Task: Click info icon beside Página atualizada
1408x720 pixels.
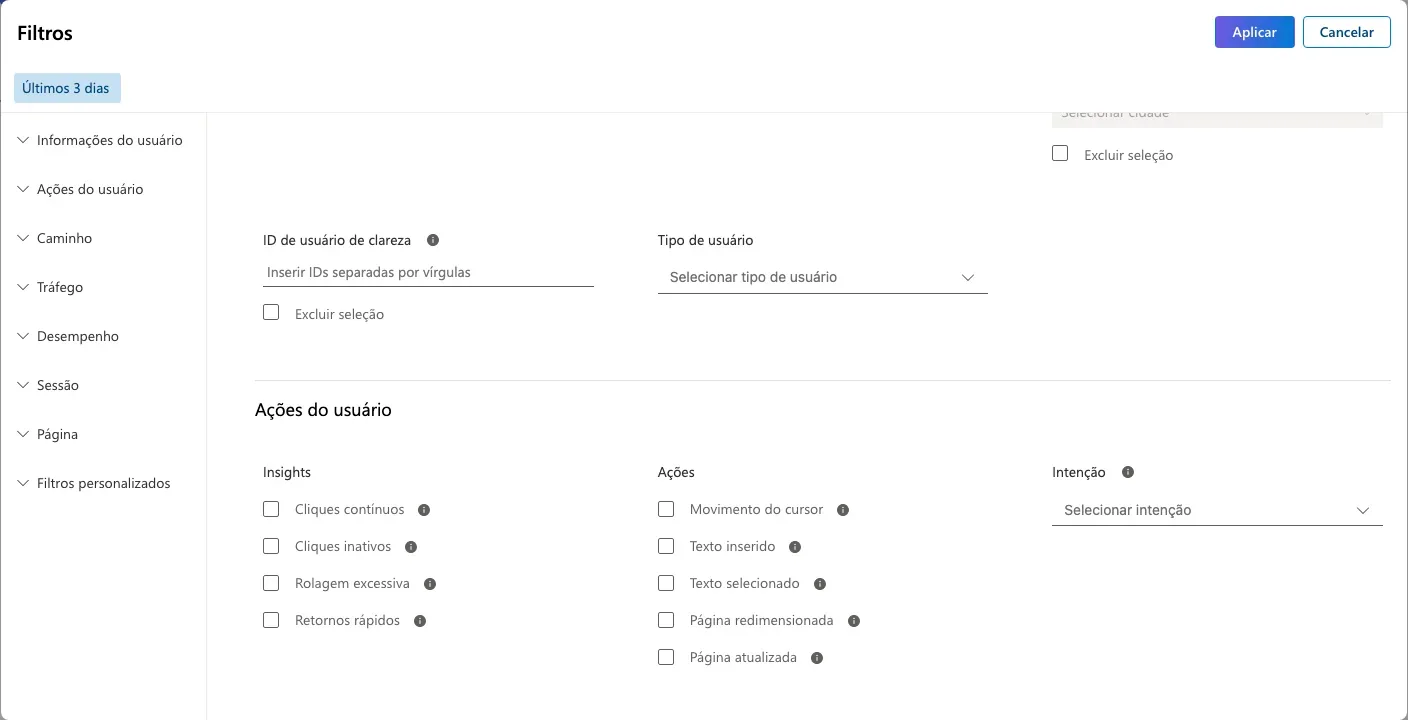Action: (817, 658)
